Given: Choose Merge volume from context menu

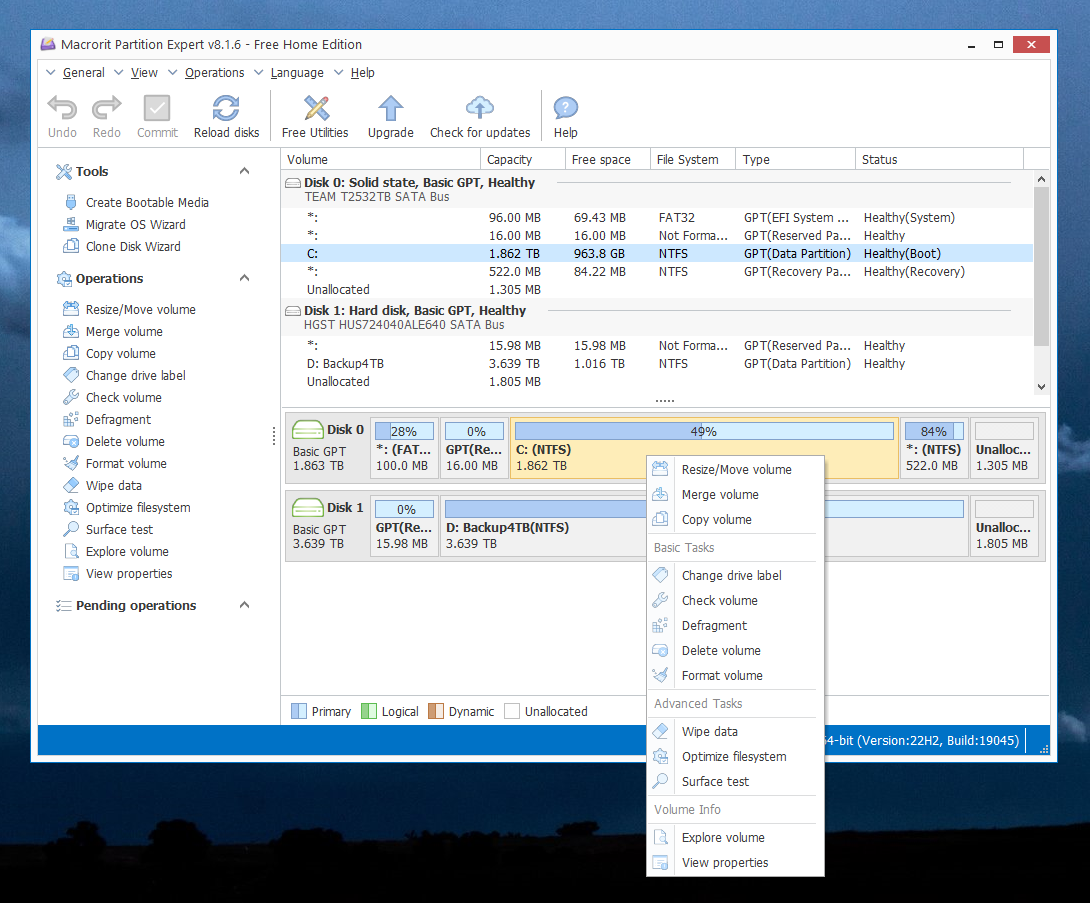Looking at the screenshot, I should coord(735,494).
